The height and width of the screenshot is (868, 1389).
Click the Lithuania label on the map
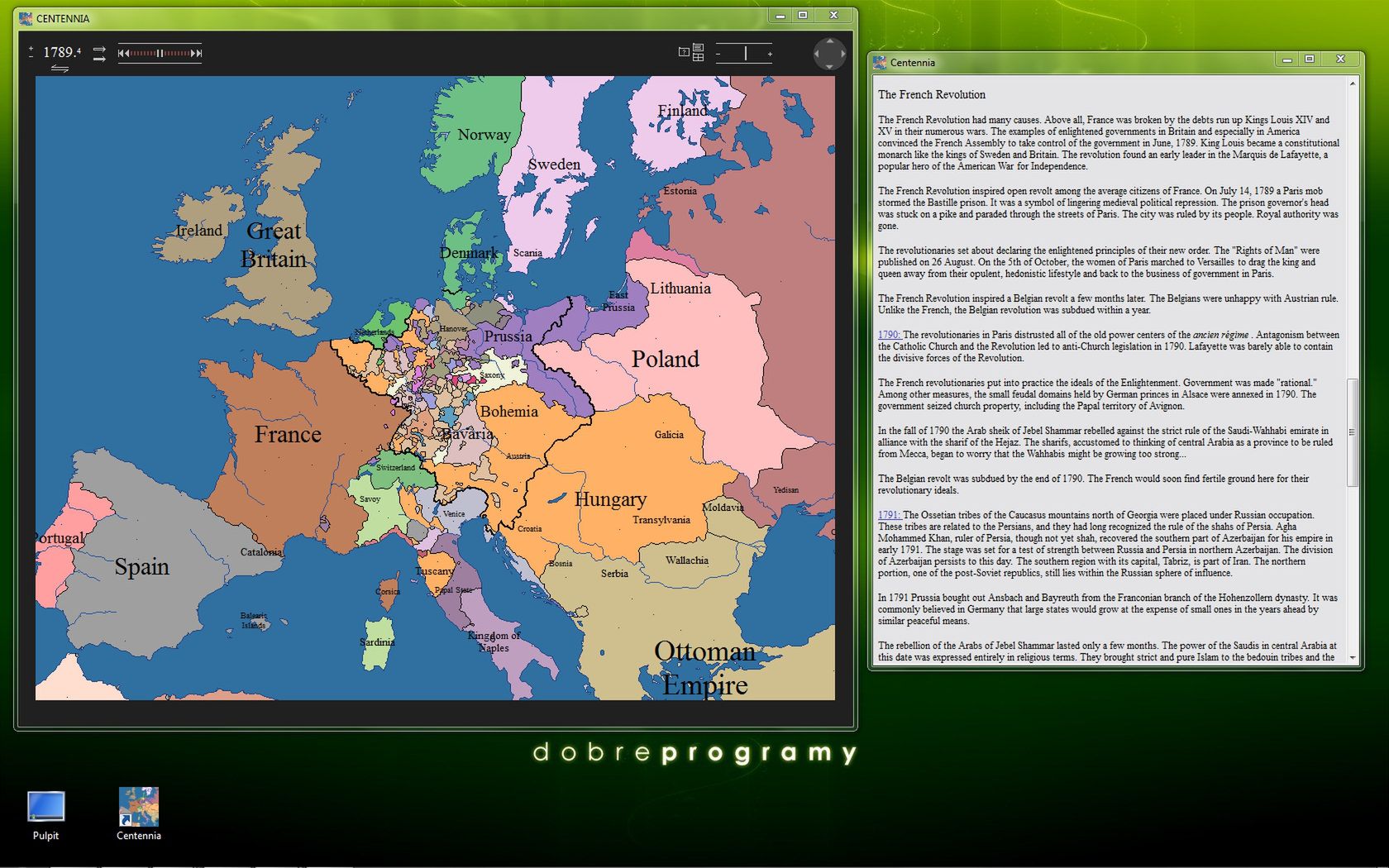coord(680,288)
